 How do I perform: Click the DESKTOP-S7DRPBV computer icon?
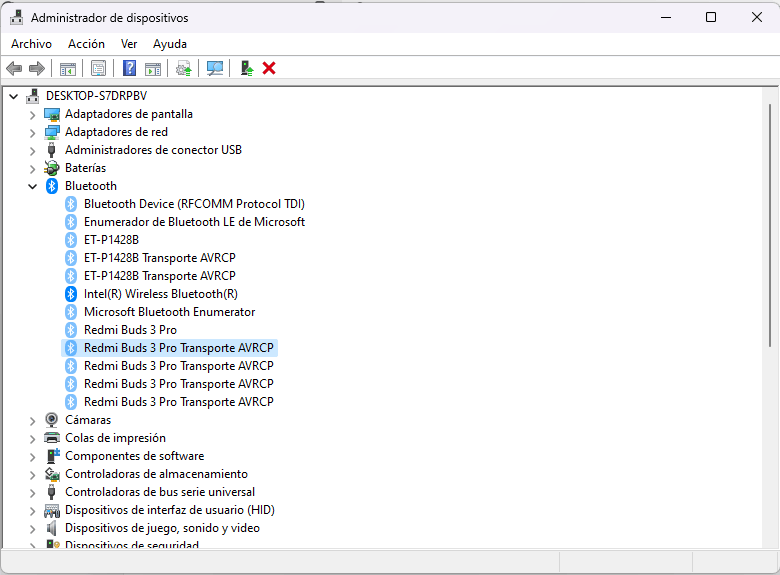[33, 96]
